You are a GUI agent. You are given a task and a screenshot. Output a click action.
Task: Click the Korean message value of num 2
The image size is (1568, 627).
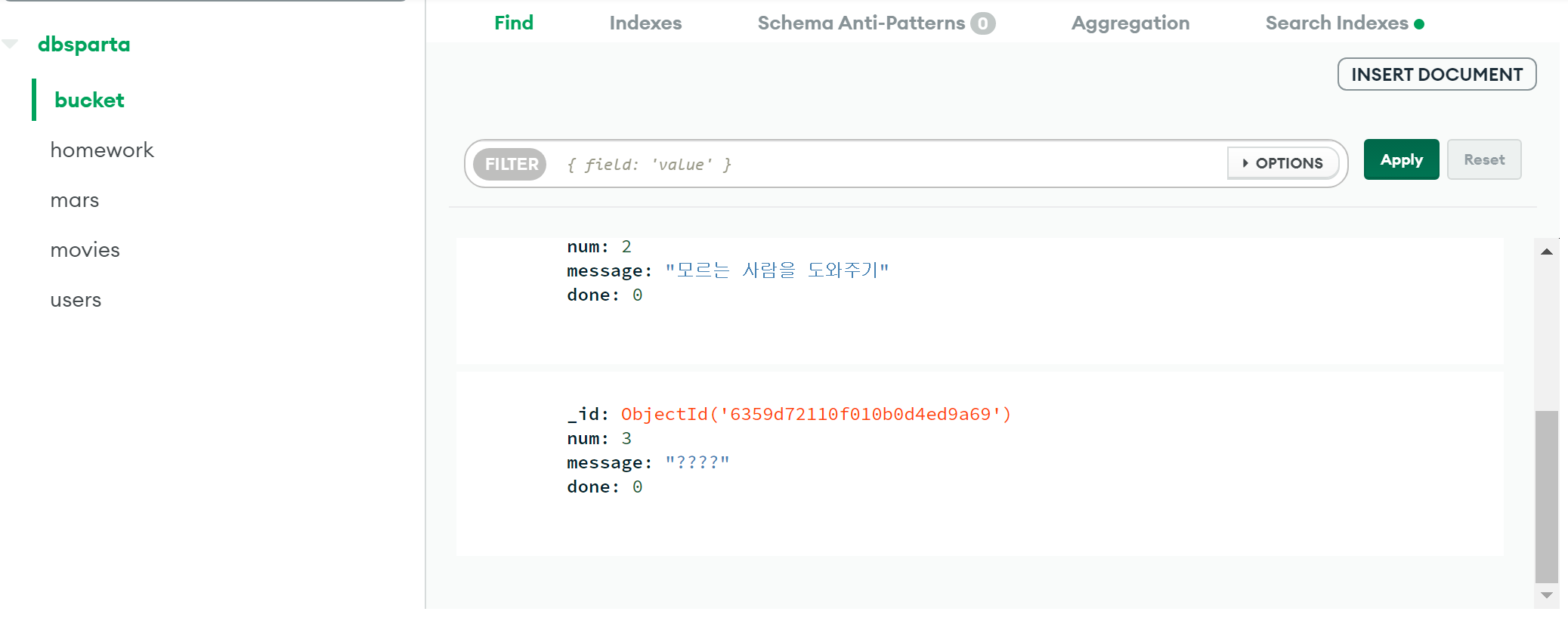pos(777,270)
